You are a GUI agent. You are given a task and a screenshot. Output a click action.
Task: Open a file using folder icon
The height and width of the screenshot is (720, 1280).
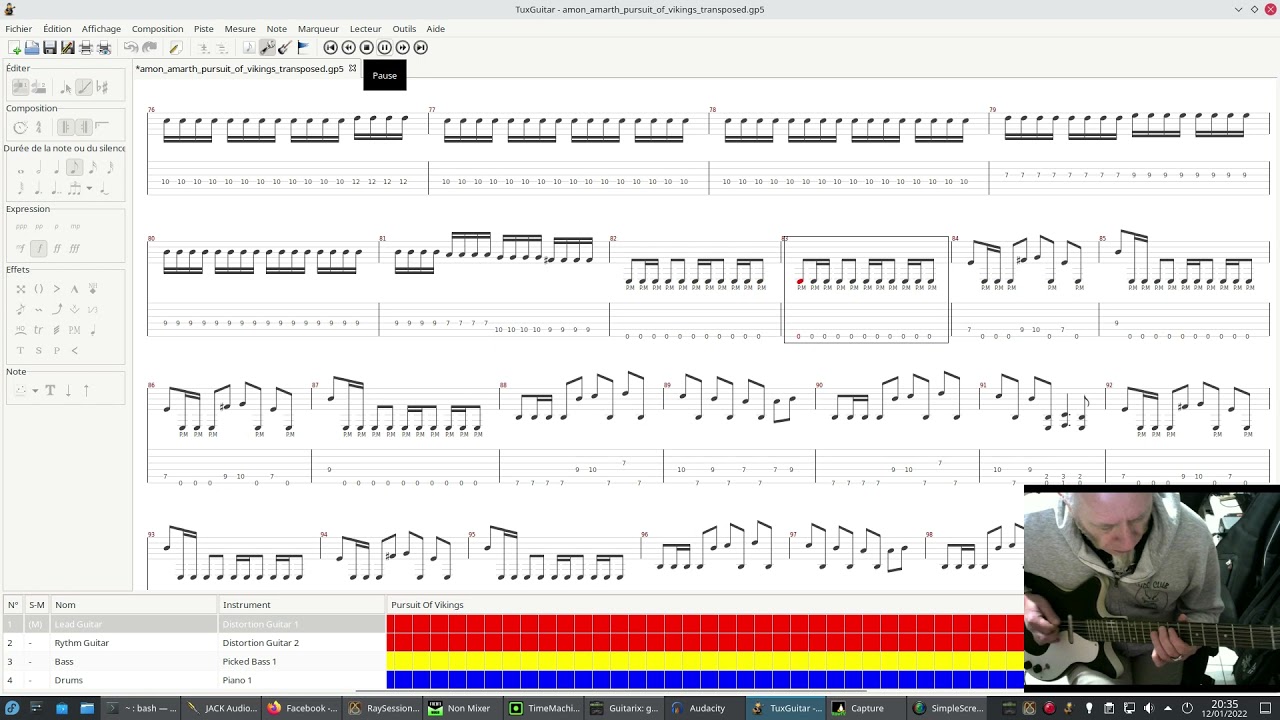tap(32, 47)
